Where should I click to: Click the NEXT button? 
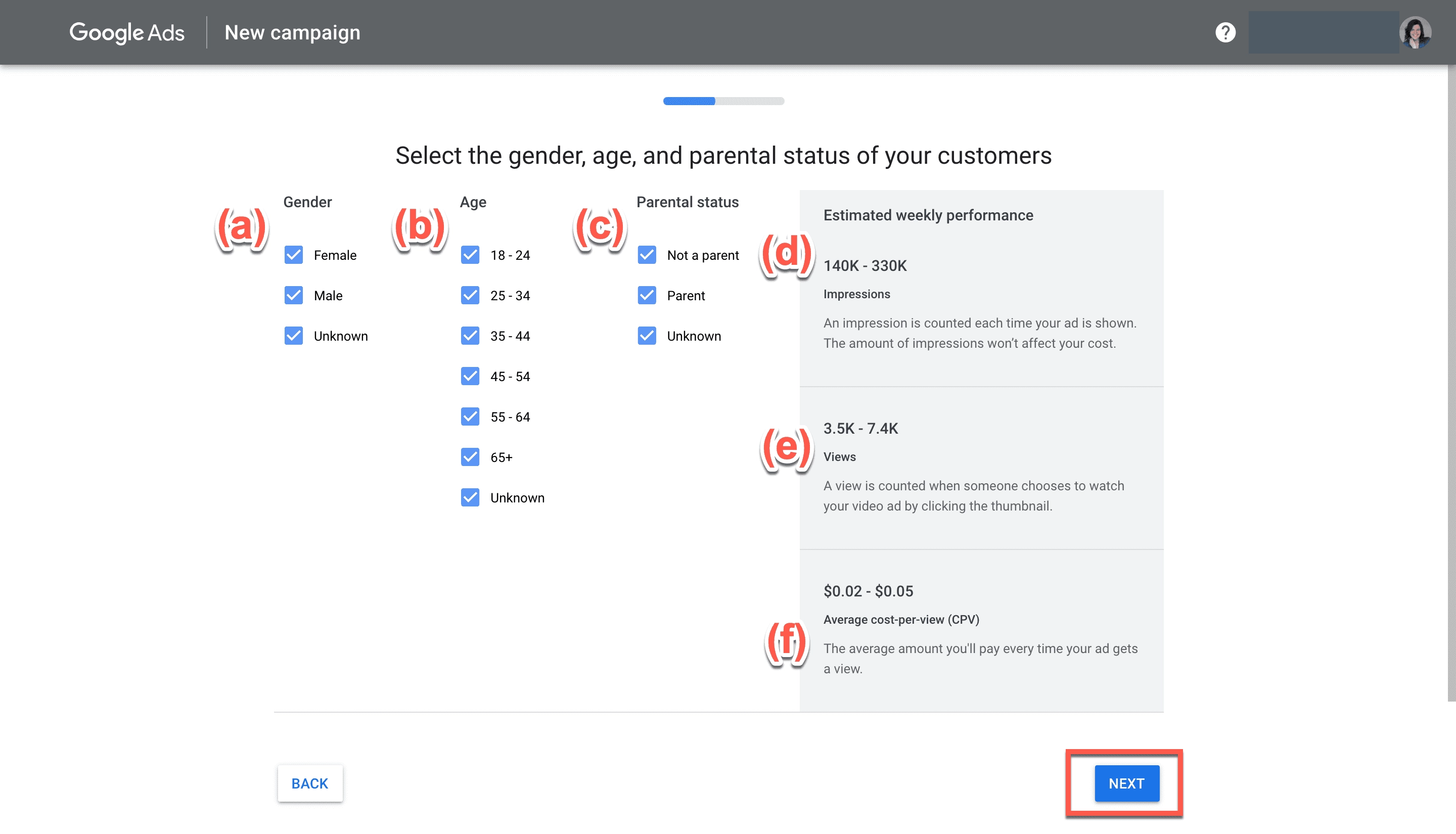(1126, 783)
